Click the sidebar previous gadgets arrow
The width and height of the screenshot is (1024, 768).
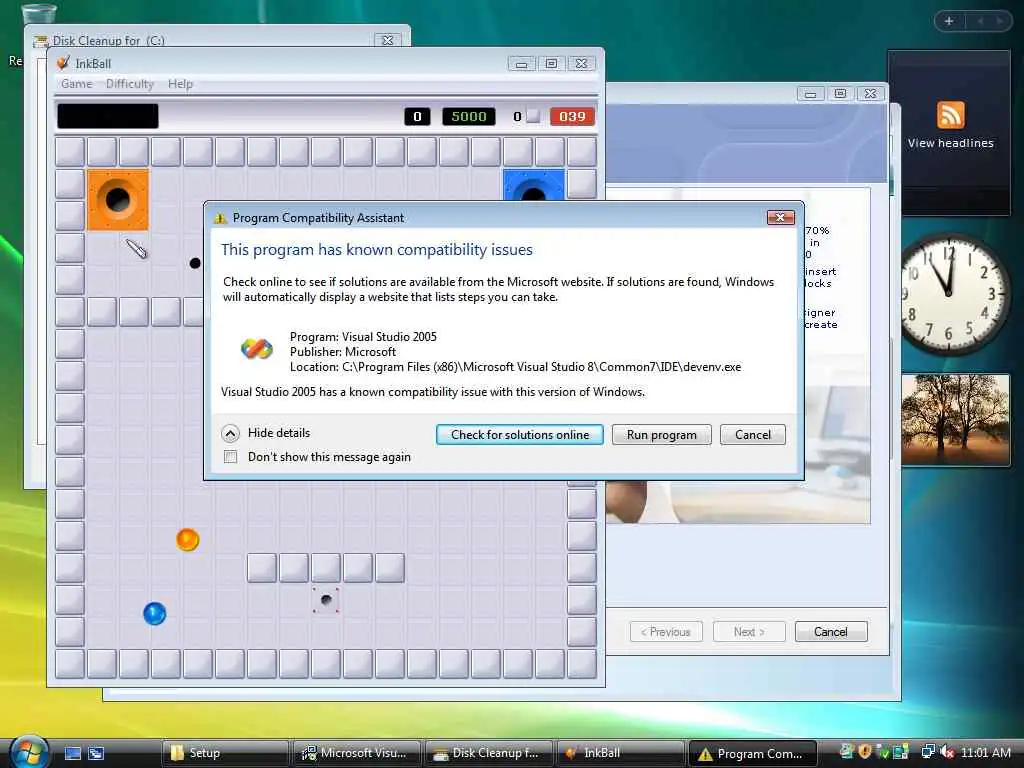(980, 21)
